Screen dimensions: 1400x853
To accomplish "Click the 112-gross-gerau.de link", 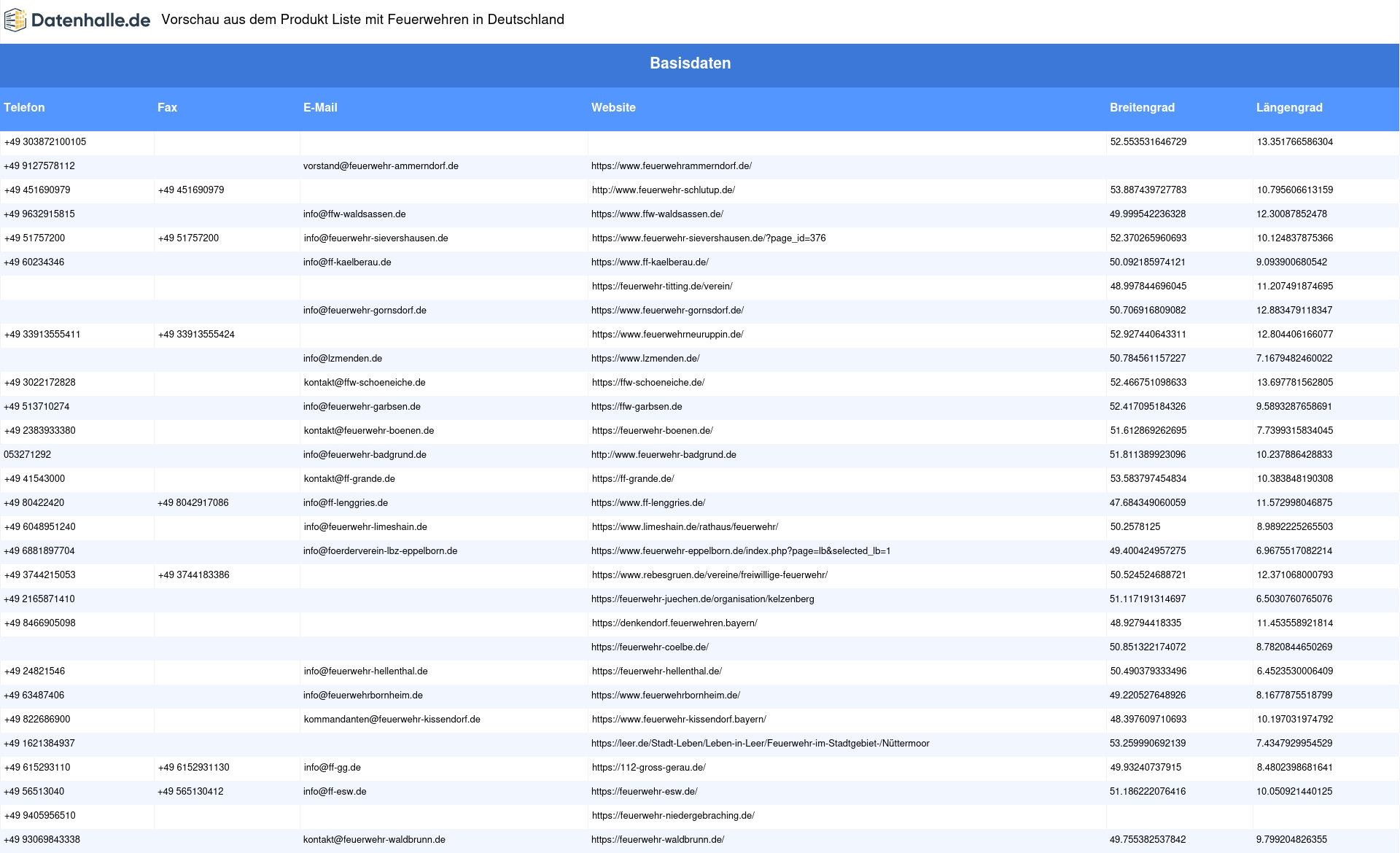I will coord(649,768).
